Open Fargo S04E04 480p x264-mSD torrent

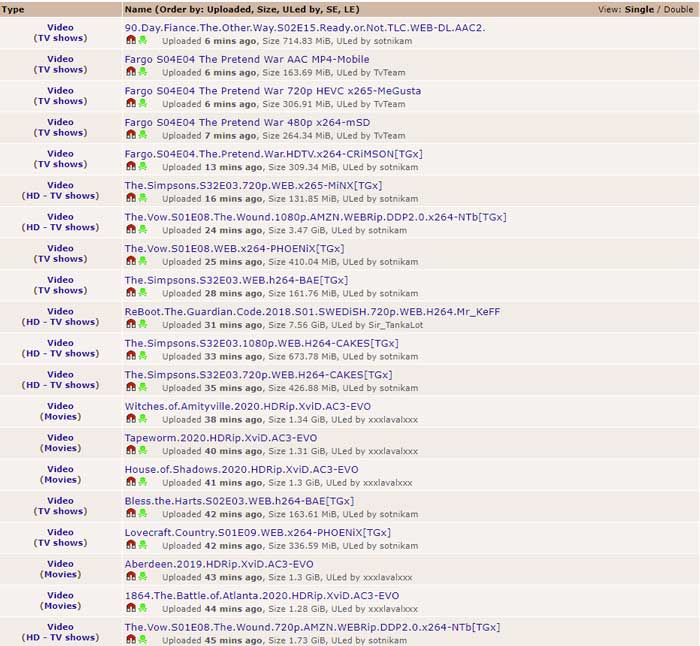[x=247, y=122]
